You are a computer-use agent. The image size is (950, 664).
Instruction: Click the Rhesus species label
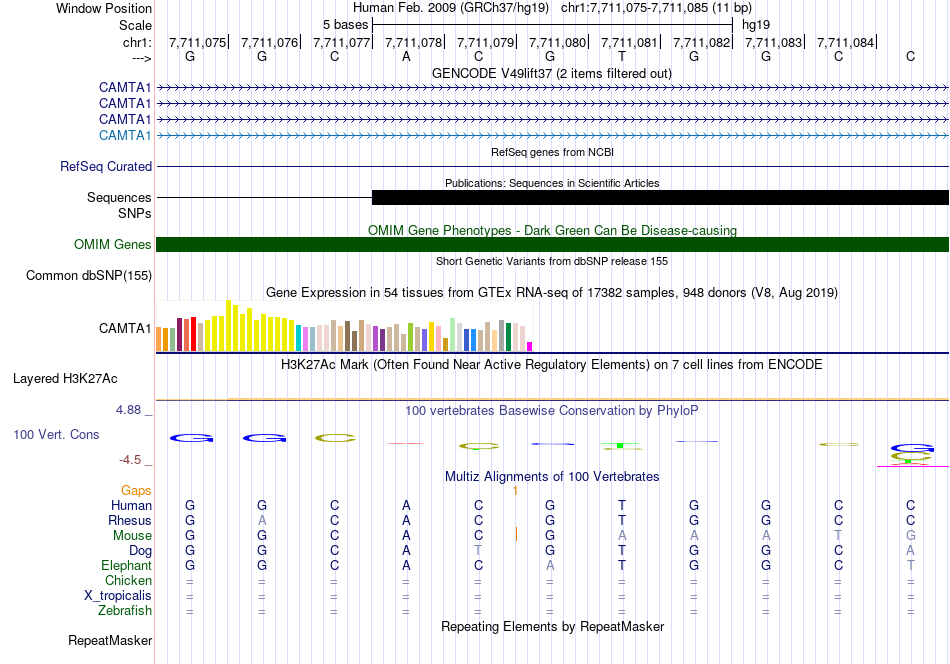[x=130, y=520]
